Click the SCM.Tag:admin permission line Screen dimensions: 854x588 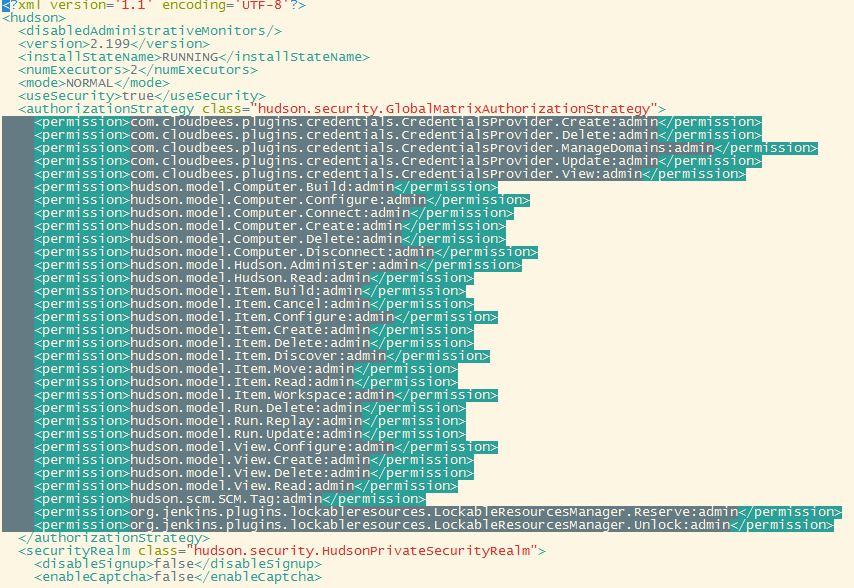coord(230,500)
